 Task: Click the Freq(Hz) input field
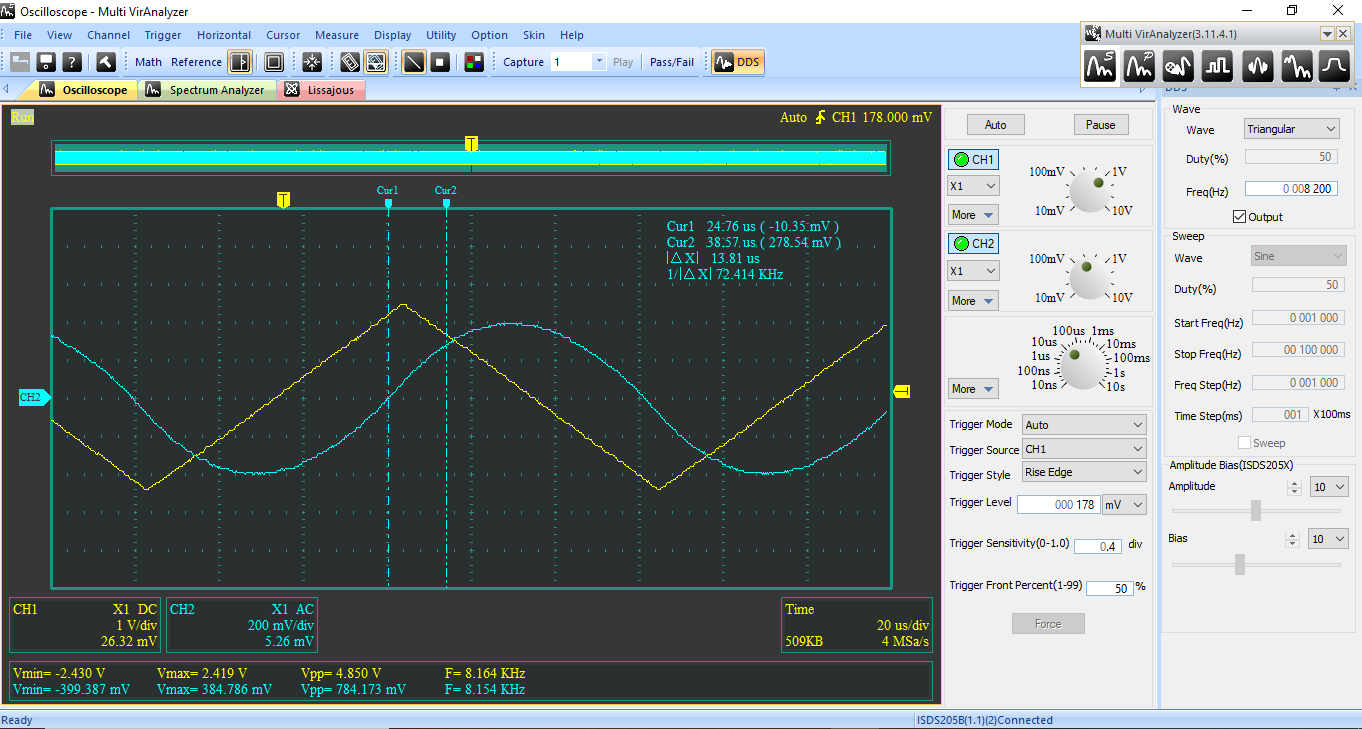[1291, 188]
